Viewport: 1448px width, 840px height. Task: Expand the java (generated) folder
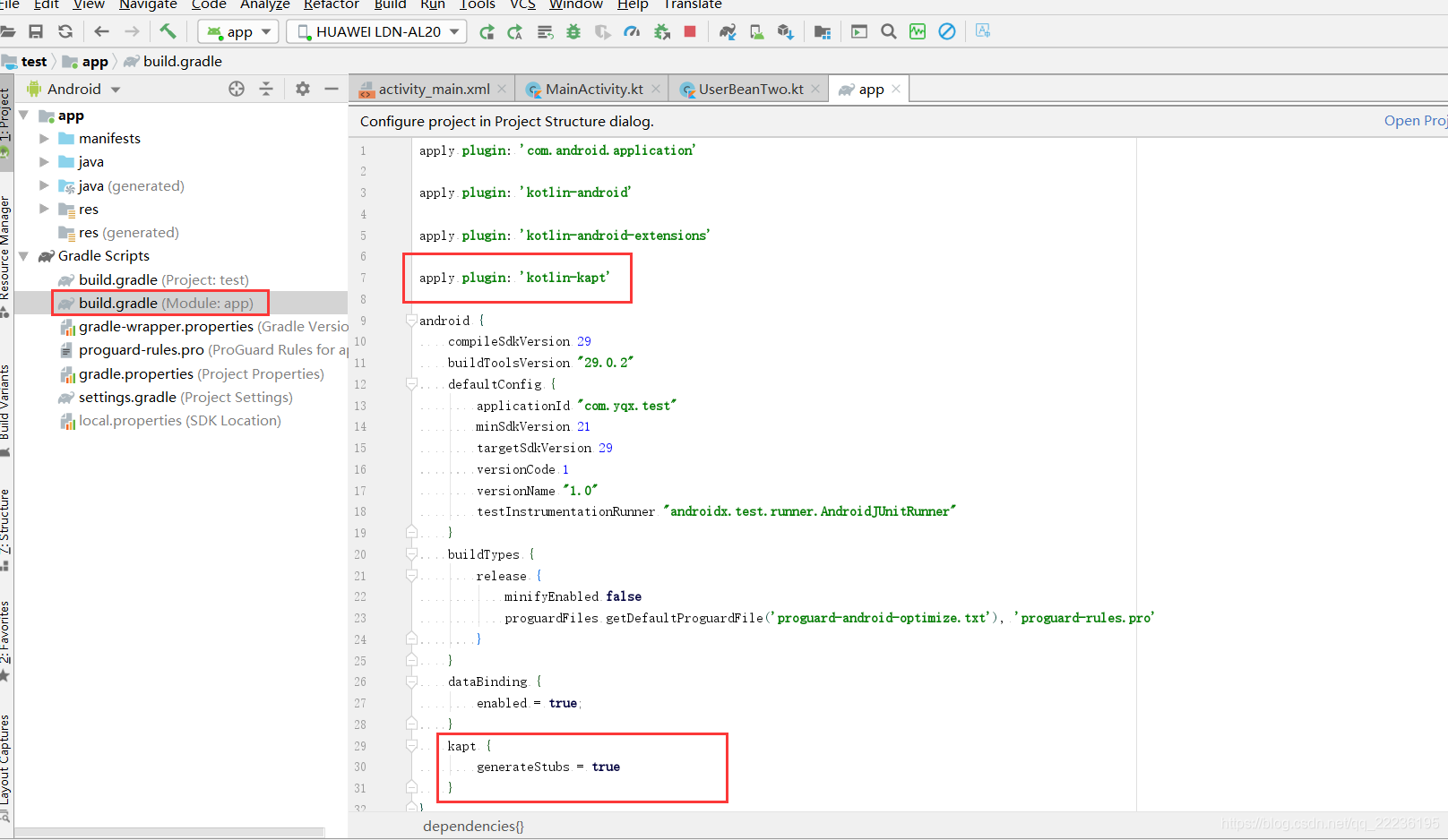44,185
